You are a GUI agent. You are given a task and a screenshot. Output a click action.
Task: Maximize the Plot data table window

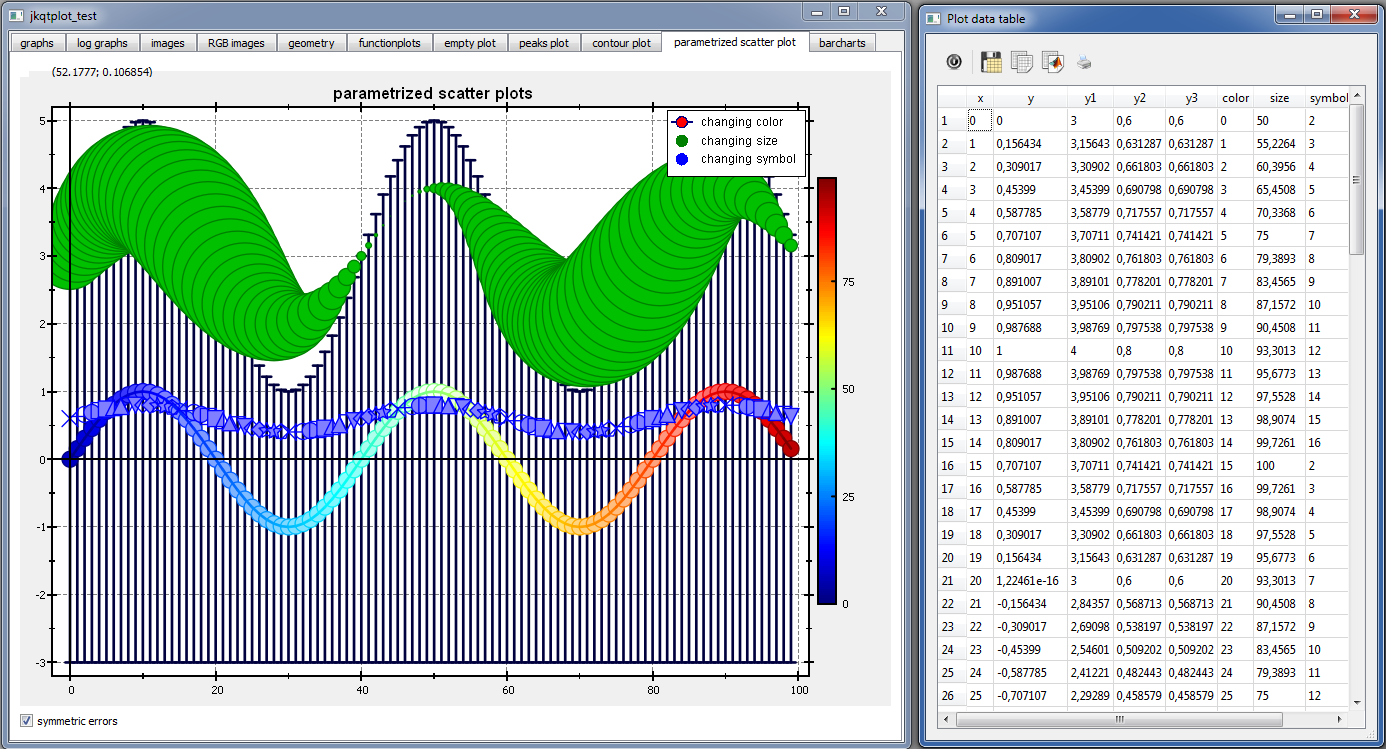tap(1318, 14)
